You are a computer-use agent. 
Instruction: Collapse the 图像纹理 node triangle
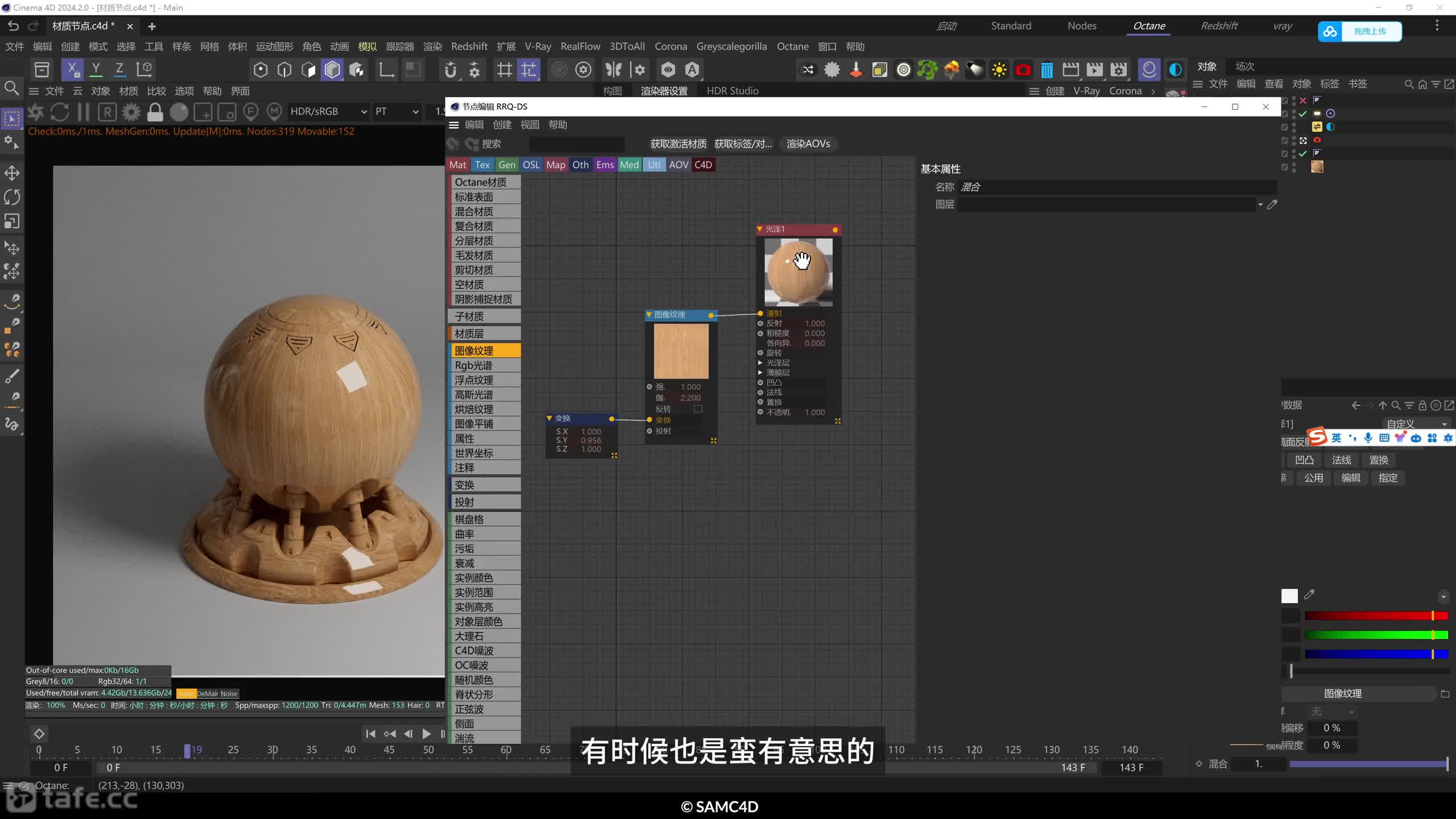[648, 315]
